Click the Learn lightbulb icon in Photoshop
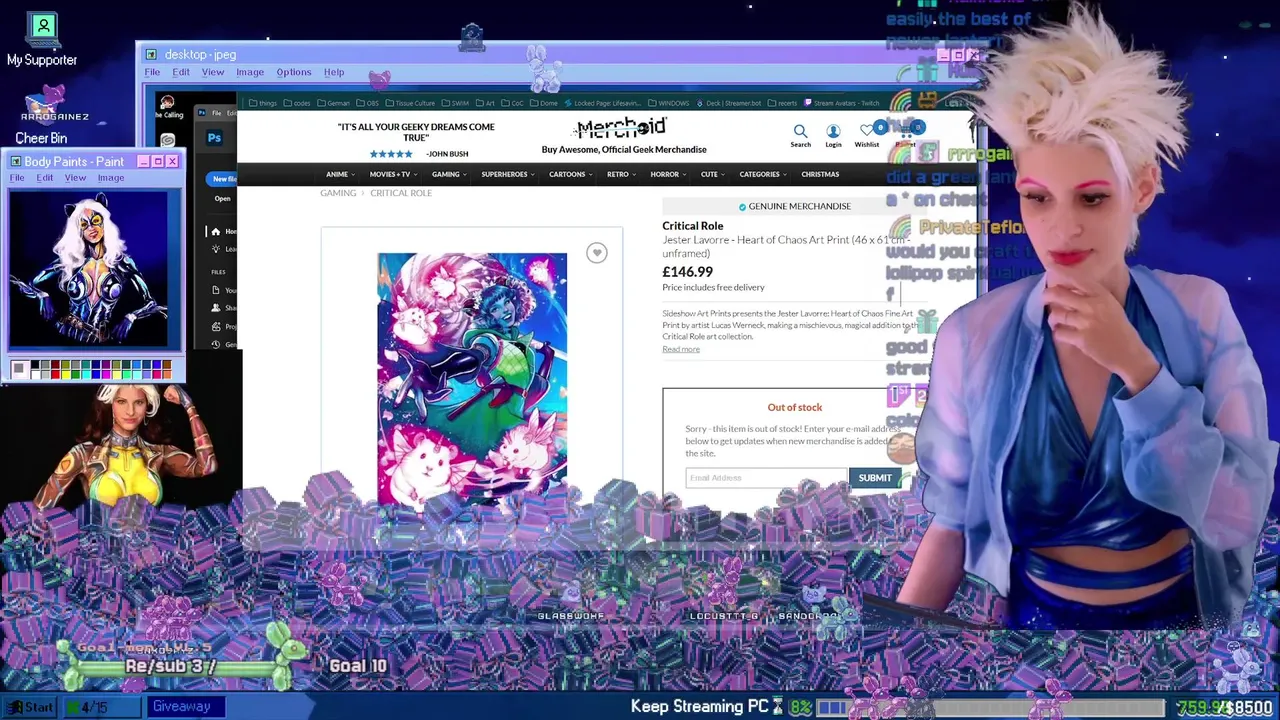Image resolution: width=1280 pixels, height=720 pixels. click(215, 249)
